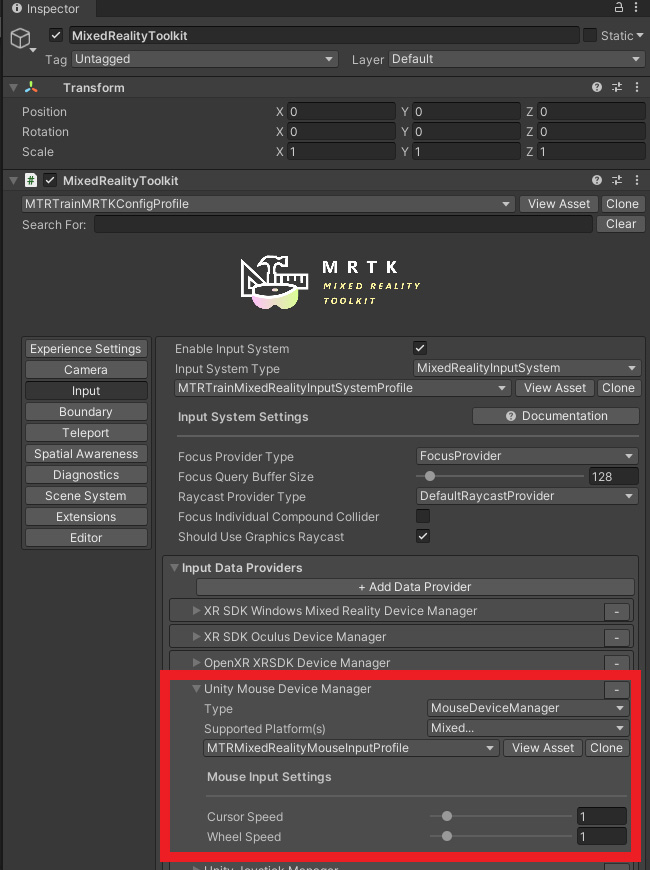Open the MouseDeviceManager Type dropdown
The image size is (650, 870).
click(528, 708)
